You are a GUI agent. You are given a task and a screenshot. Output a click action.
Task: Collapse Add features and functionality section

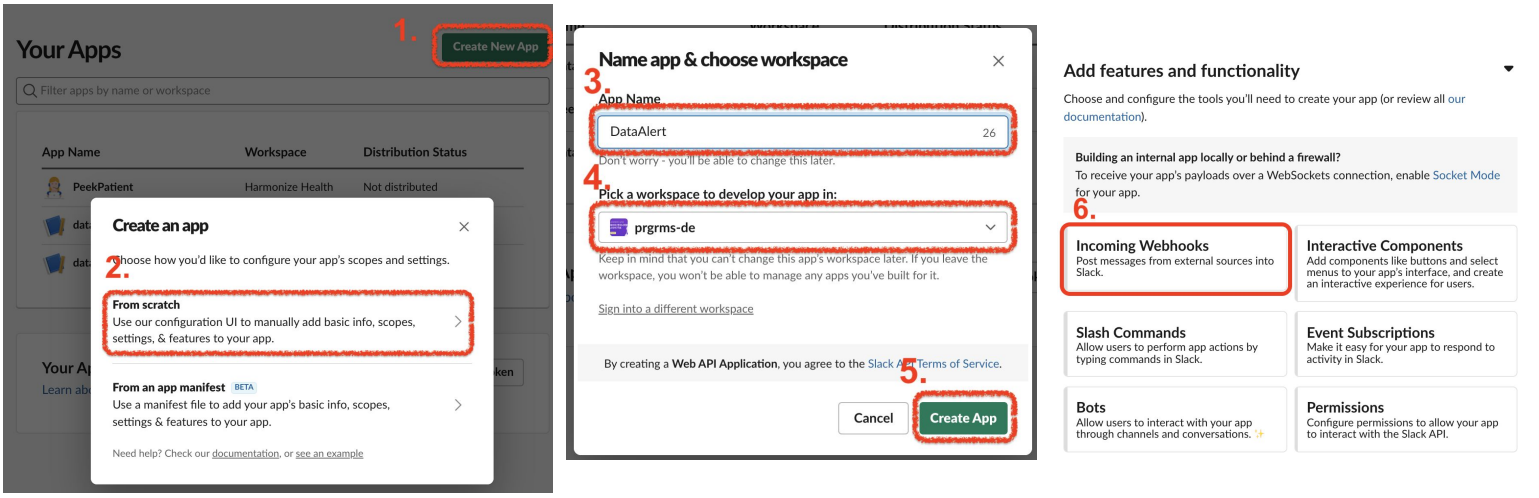tap(1509, 69)
